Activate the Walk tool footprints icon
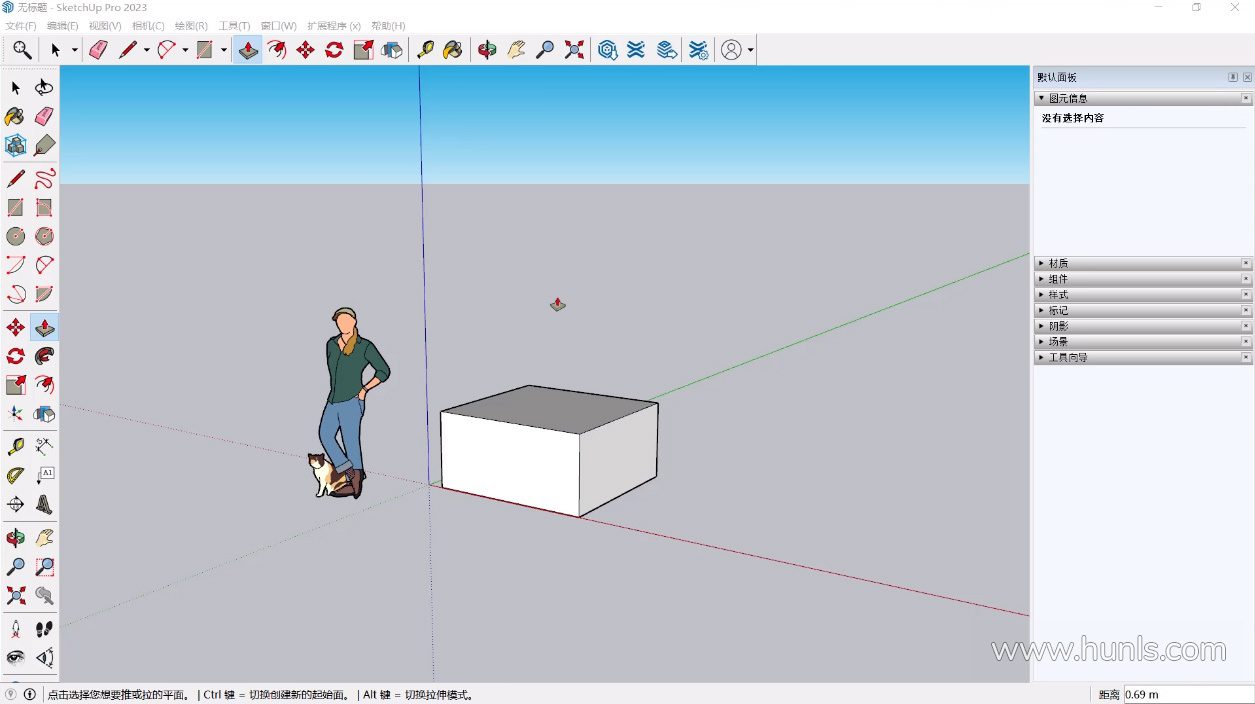Screen dimensions: 1255x704 [44, 629]
